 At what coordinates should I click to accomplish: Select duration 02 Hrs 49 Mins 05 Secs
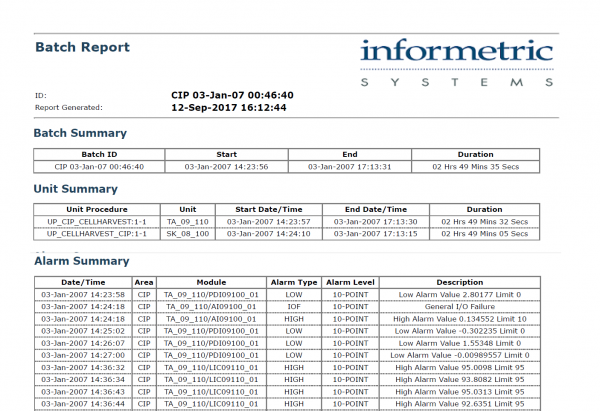[x=484, y=234]
